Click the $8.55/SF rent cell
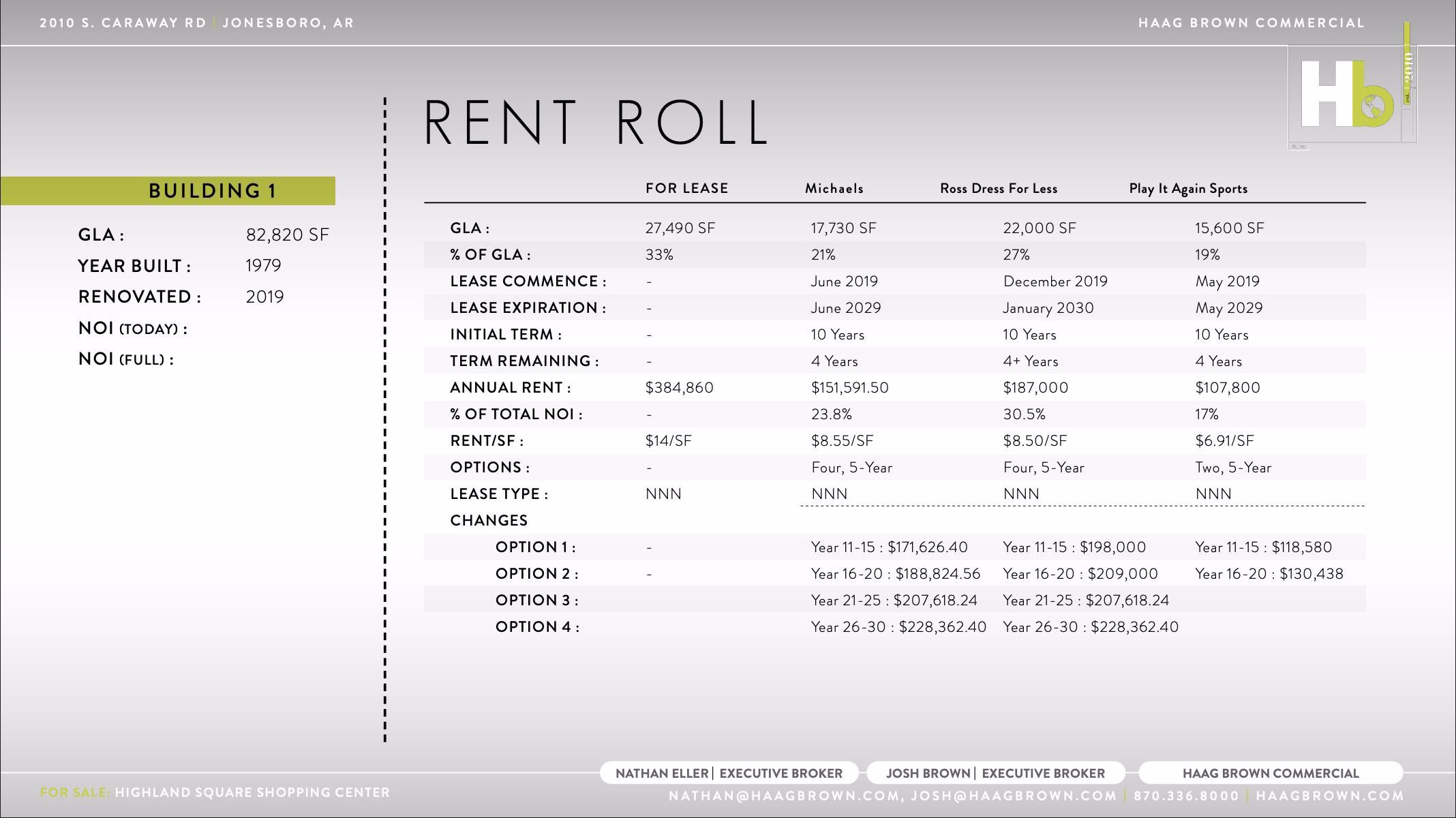This screenshot has height=818, width=1456. point(842,441)
